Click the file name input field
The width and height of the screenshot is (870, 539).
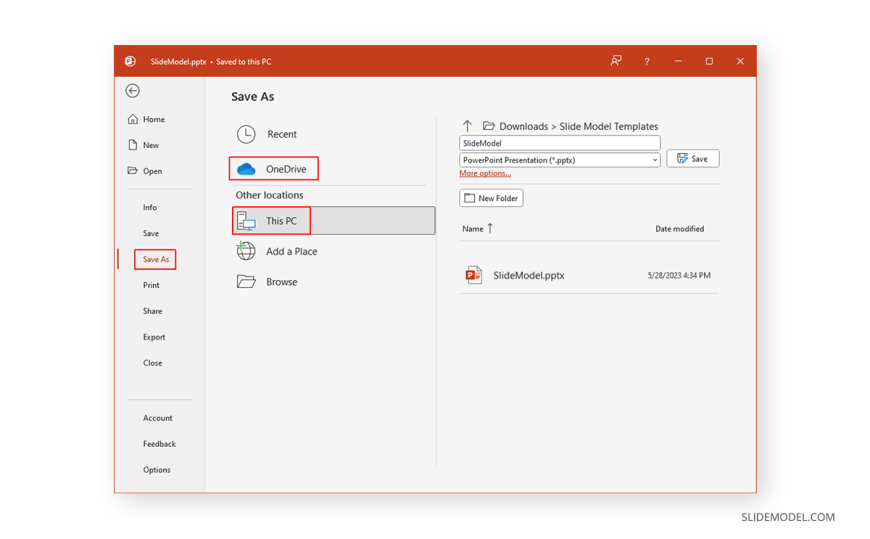[559, 143]
